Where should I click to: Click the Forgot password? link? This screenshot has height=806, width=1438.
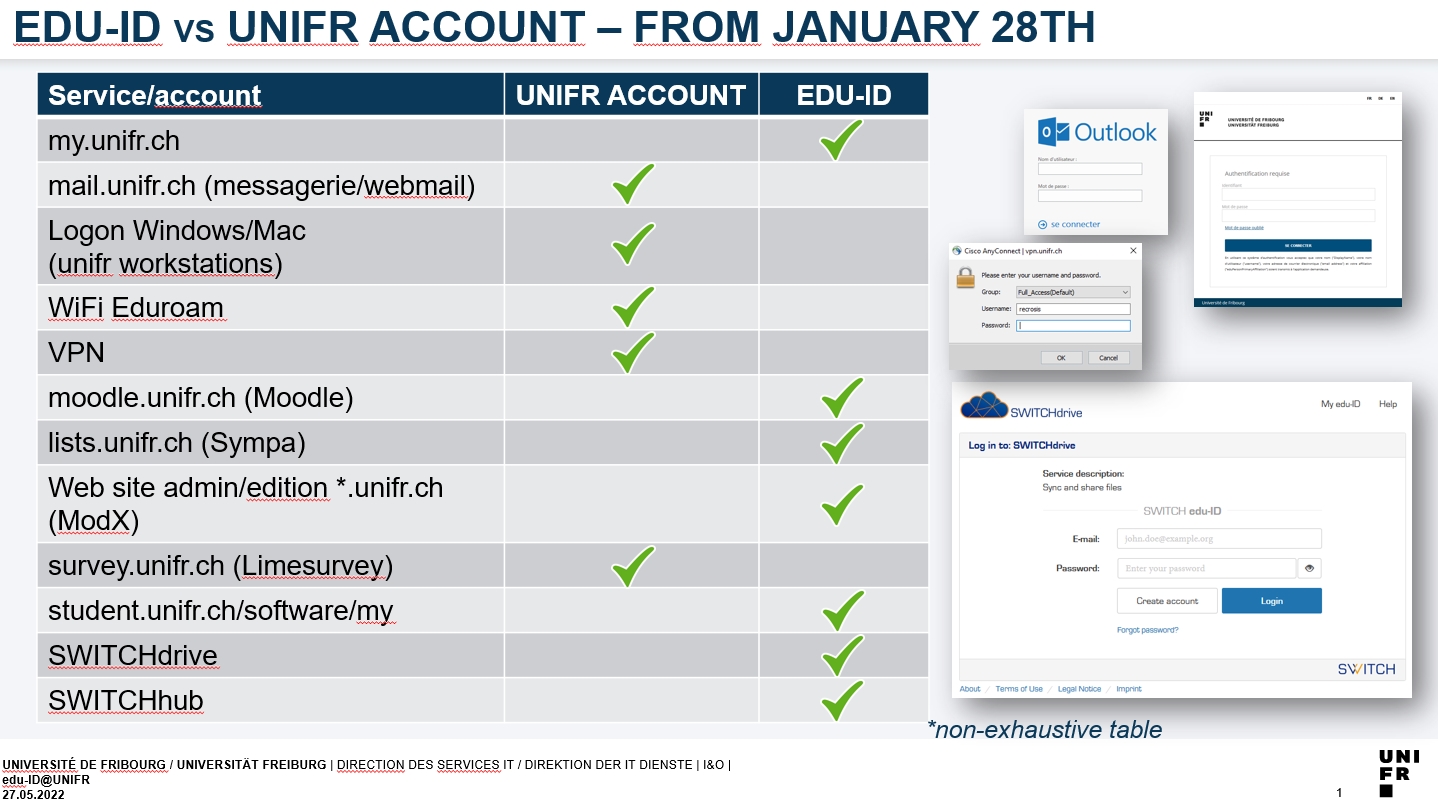pyautogui.click(x=1147, y=630)
